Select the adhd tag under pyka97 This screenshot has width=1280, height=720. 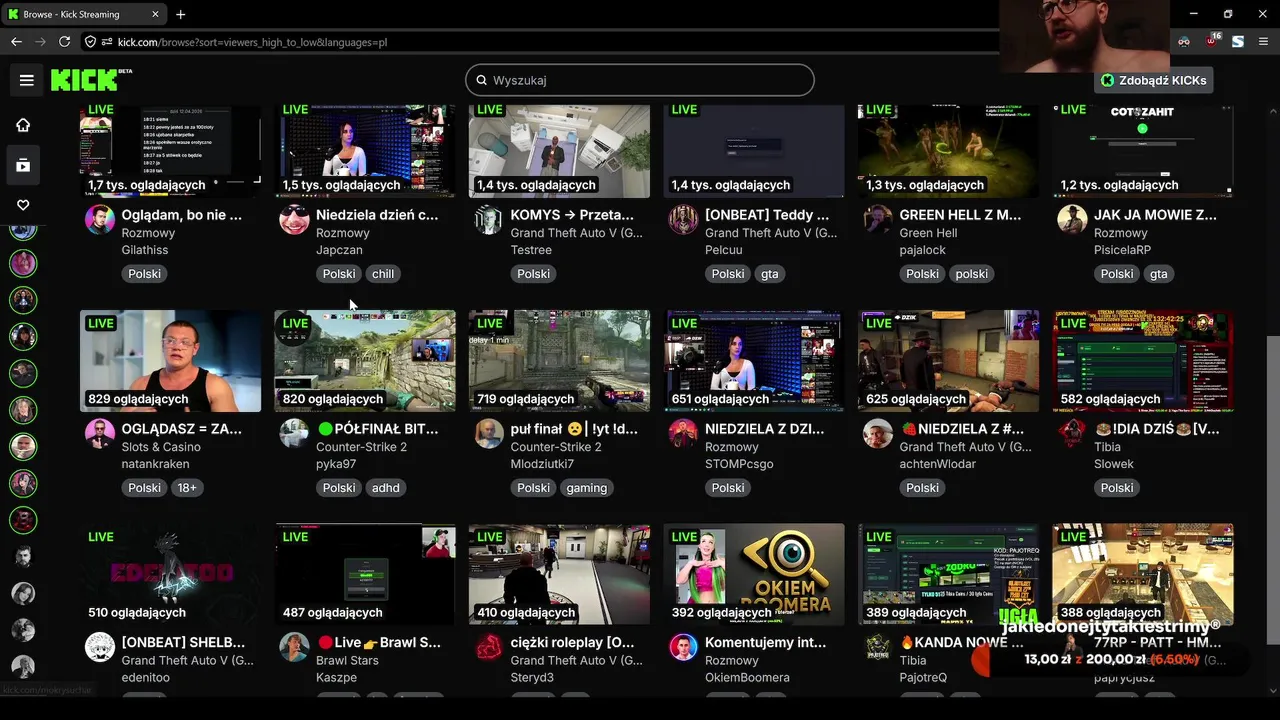[386, 488]
